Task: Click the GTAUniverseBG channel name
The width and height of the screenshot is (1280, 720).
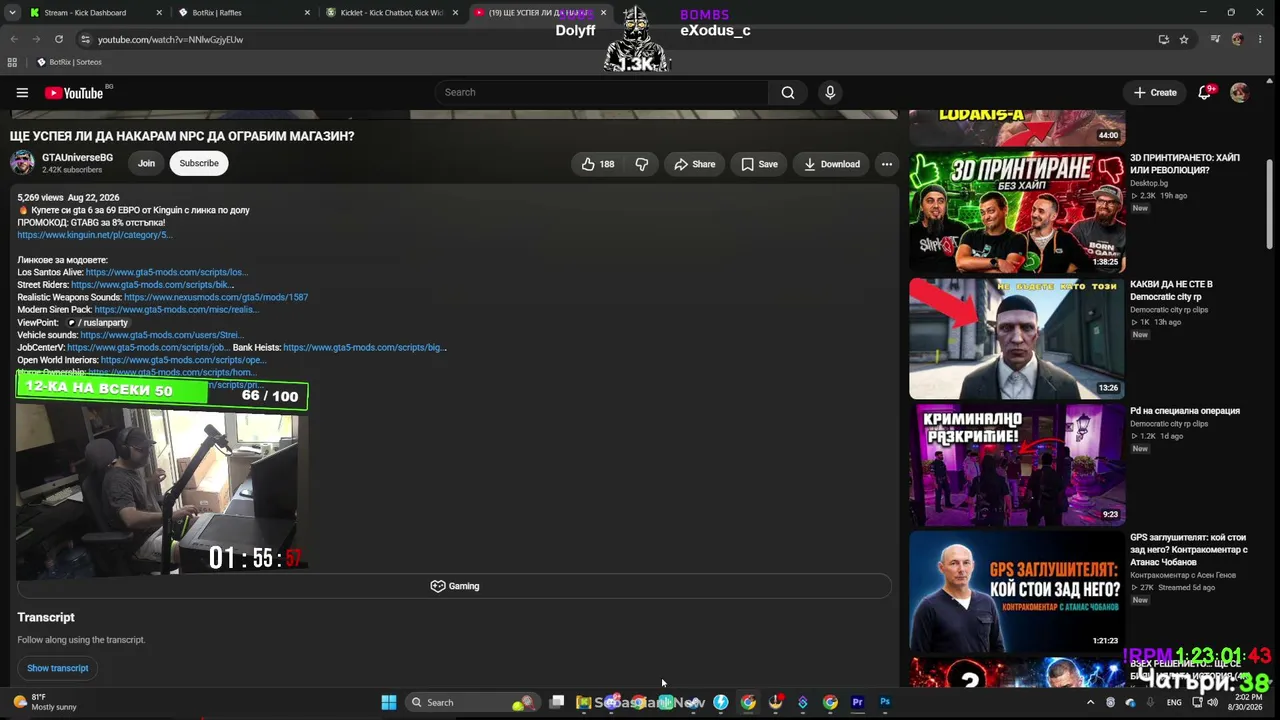Action: tap(77, 158)
